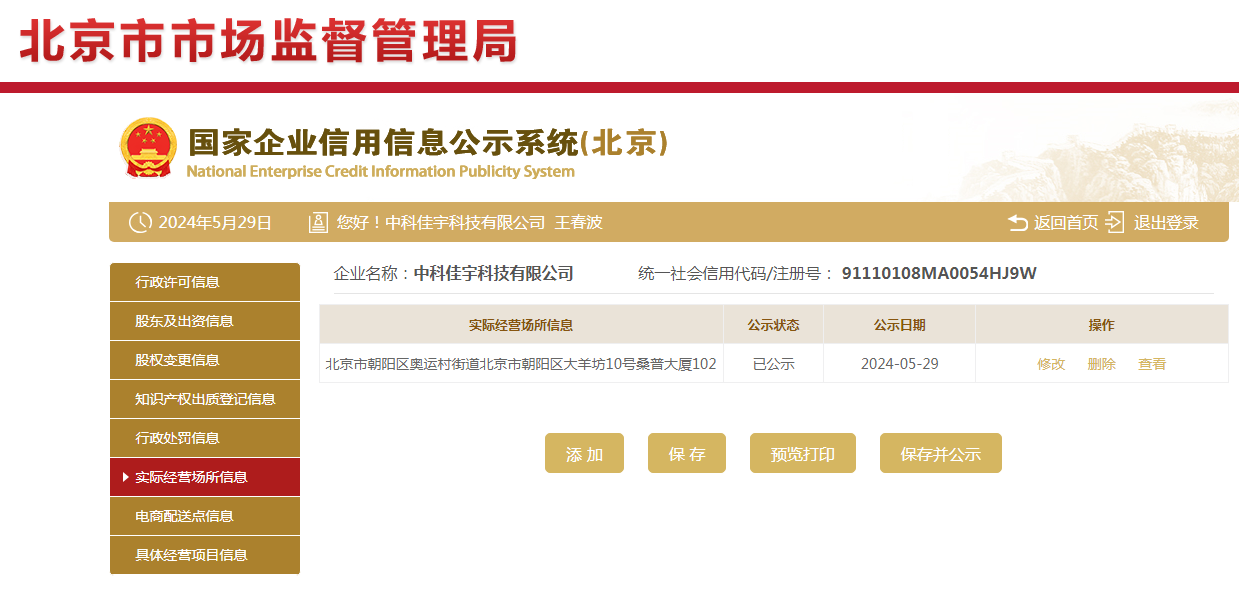Select the active 实际经营场所信息 menu item
The image size is (1239, 607).
point(205,477)
